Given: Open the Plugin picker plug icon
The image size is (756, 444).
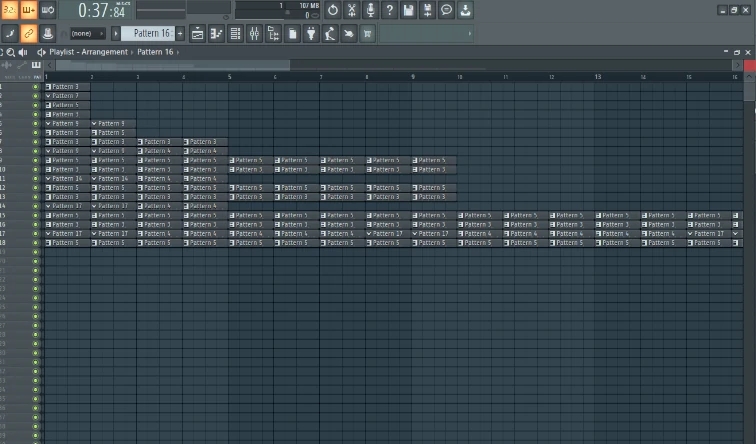Looking at the screenshot, I should pyautogui.click(x=311, y=34).
